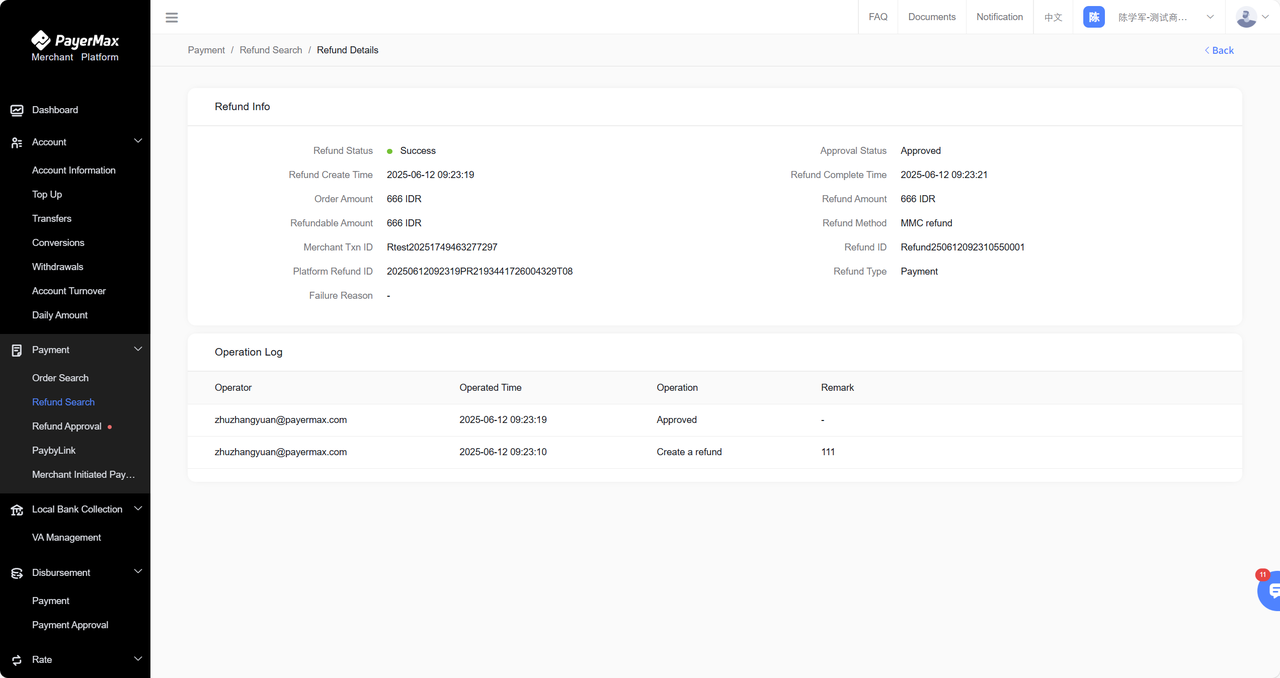Expand the Rate section chevron

point(138,659)
